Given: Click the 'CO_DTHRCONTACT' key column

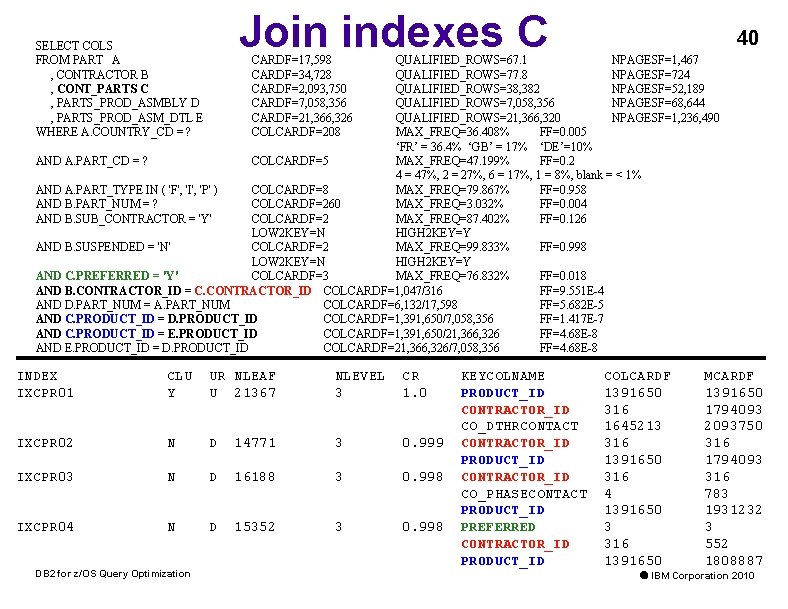Looking at the screenshot, I should [520, 427].
